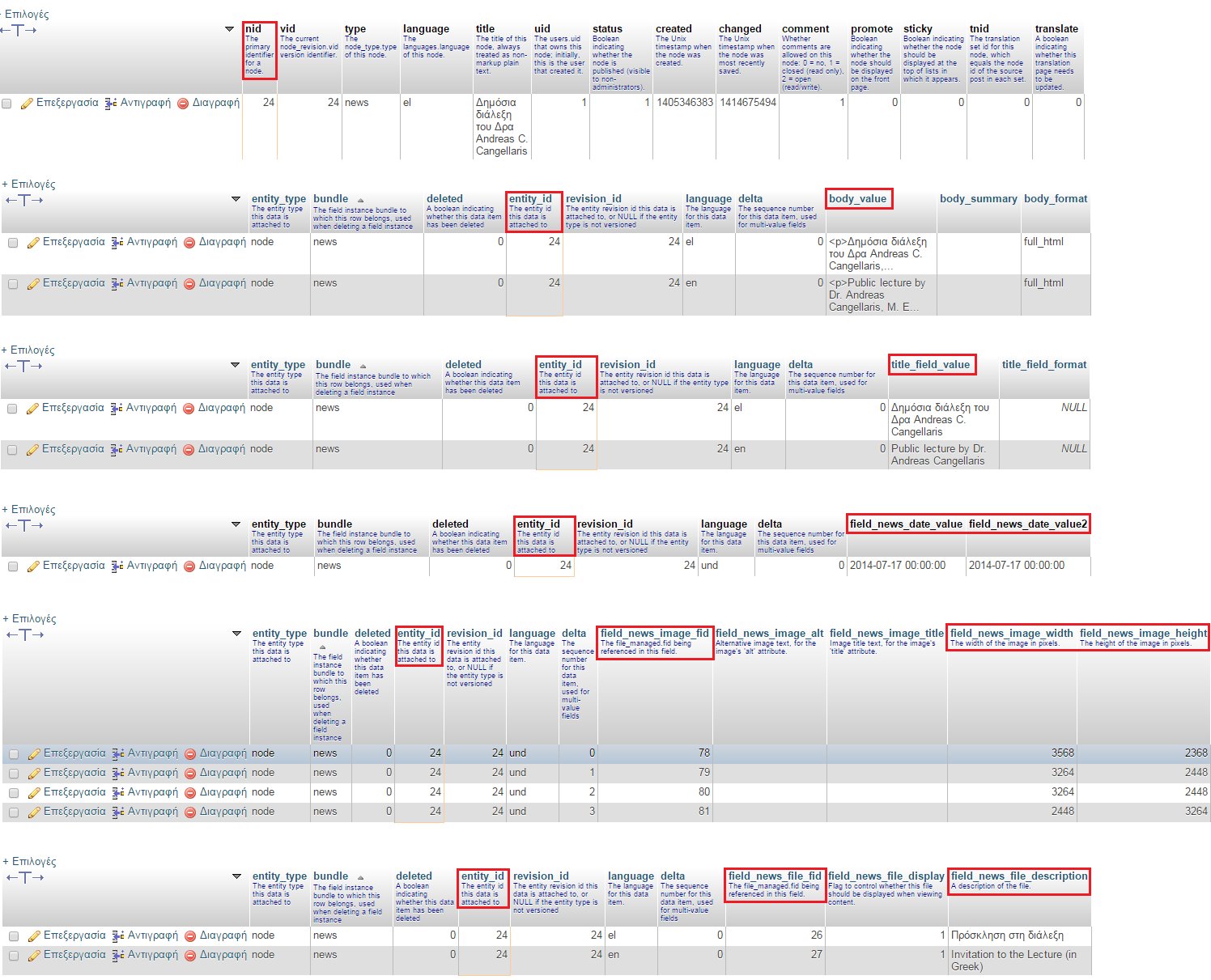Click the Επεξεργασία link in the title_field_value 'el' row
The image size is (1211, 980).
pyautogui.click(x=73, y=408)
